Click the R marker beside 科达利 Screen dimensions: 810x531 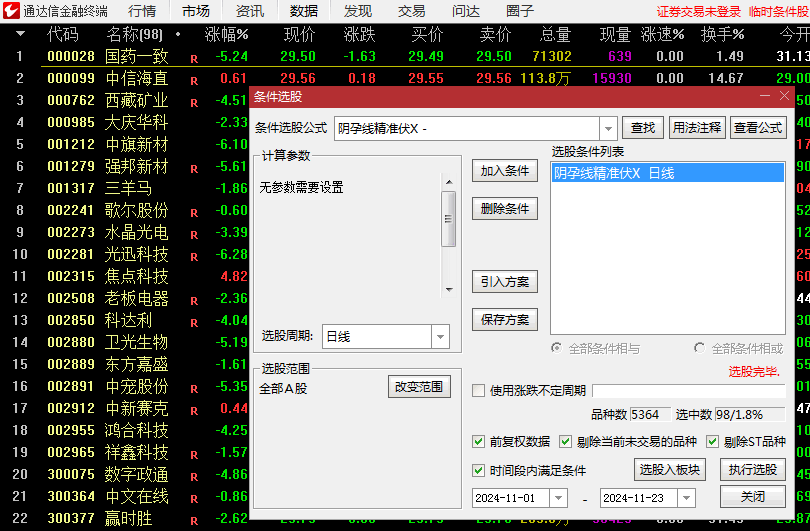tap(194, 323)
